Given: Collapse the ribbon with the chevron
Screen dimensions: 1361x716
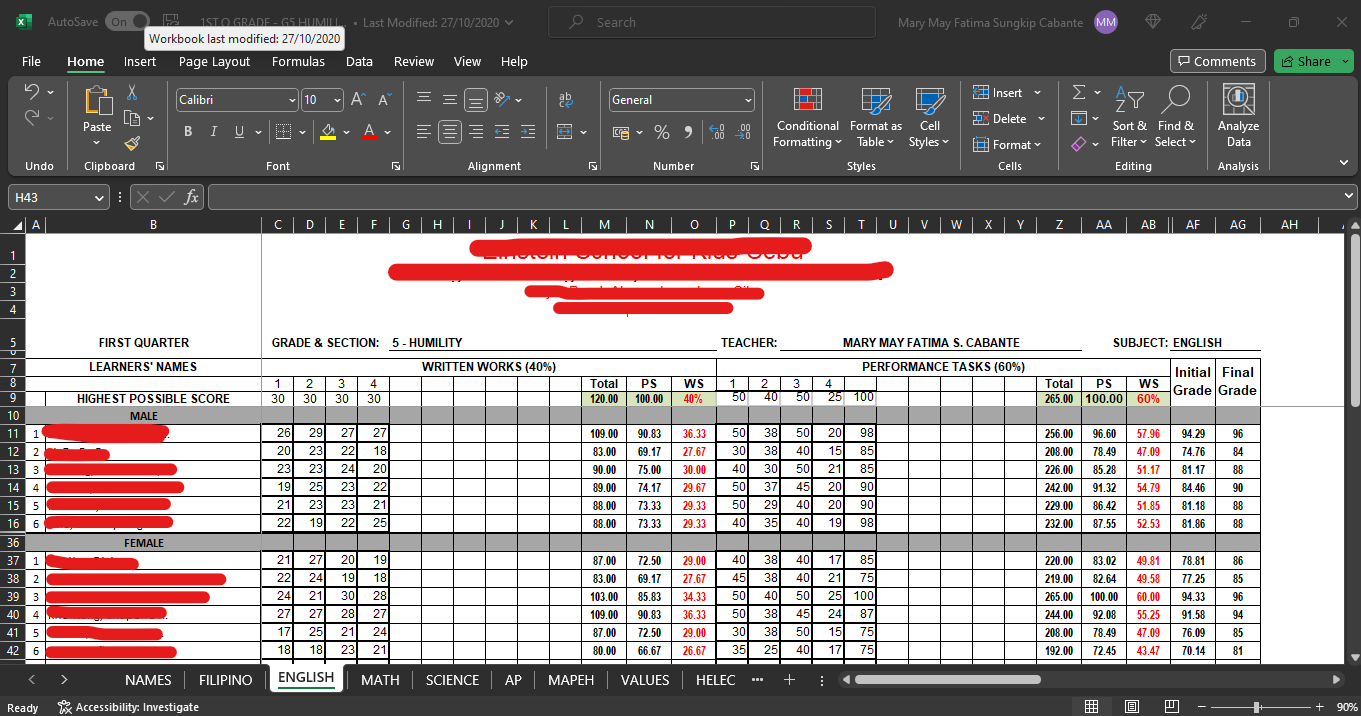Looking at the screenshot, I should click(x=1344, y=164).
